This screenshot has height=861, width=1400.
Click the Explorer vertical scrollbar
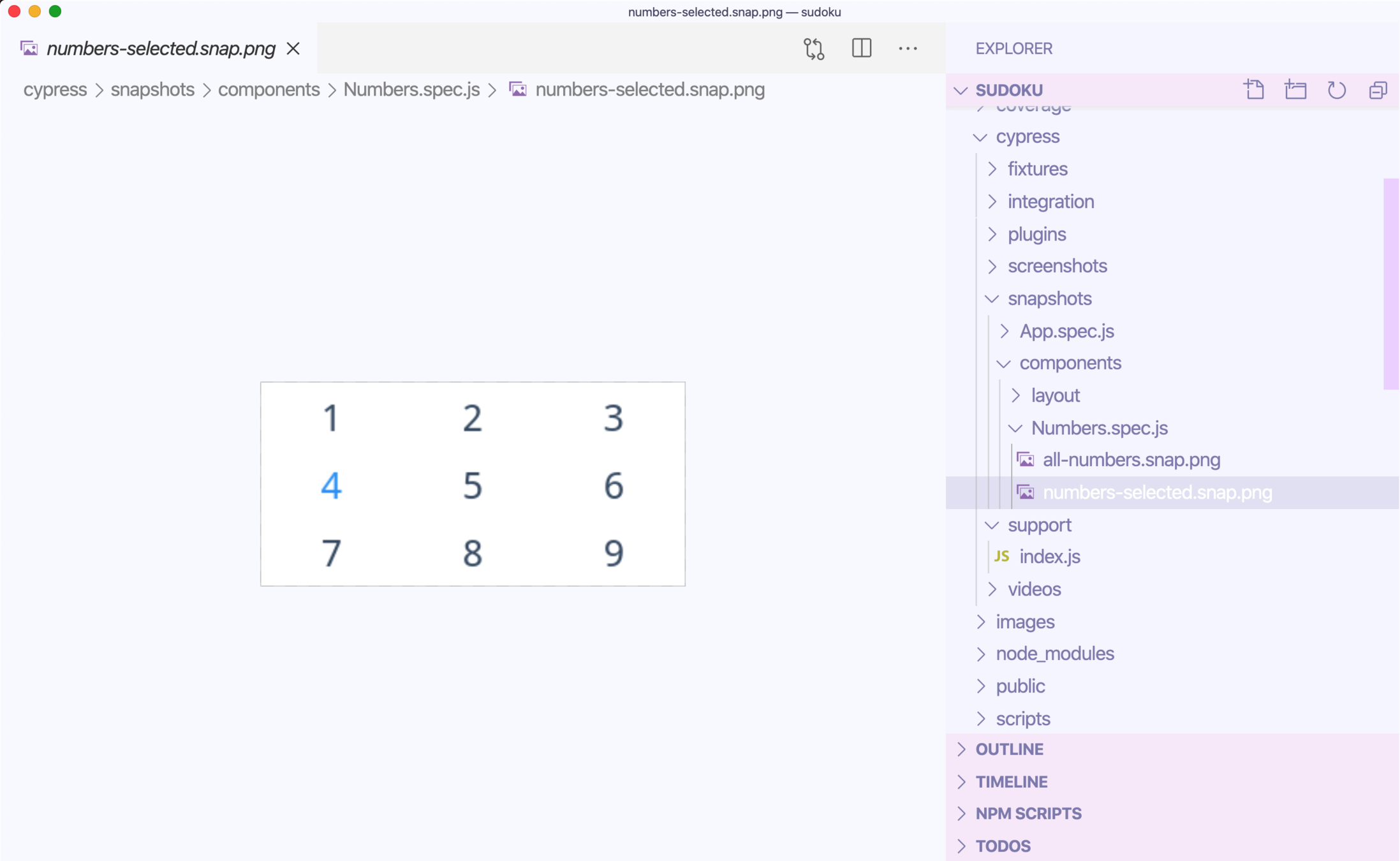tap(1390, 284)
